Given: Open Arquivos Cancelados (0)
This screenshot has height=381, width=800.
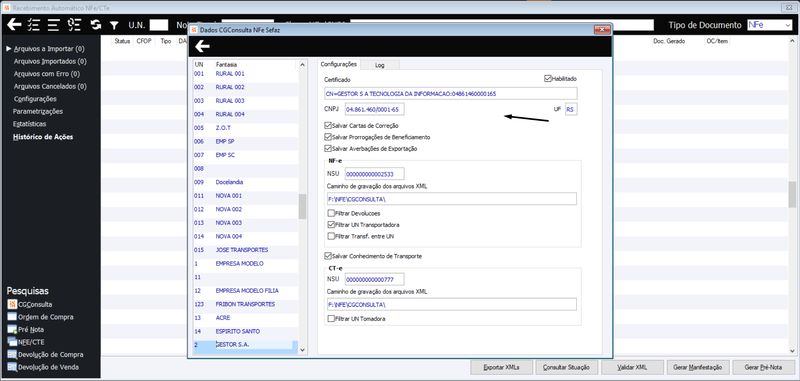Looking at the screenshot, I should [x=50, y=86].
